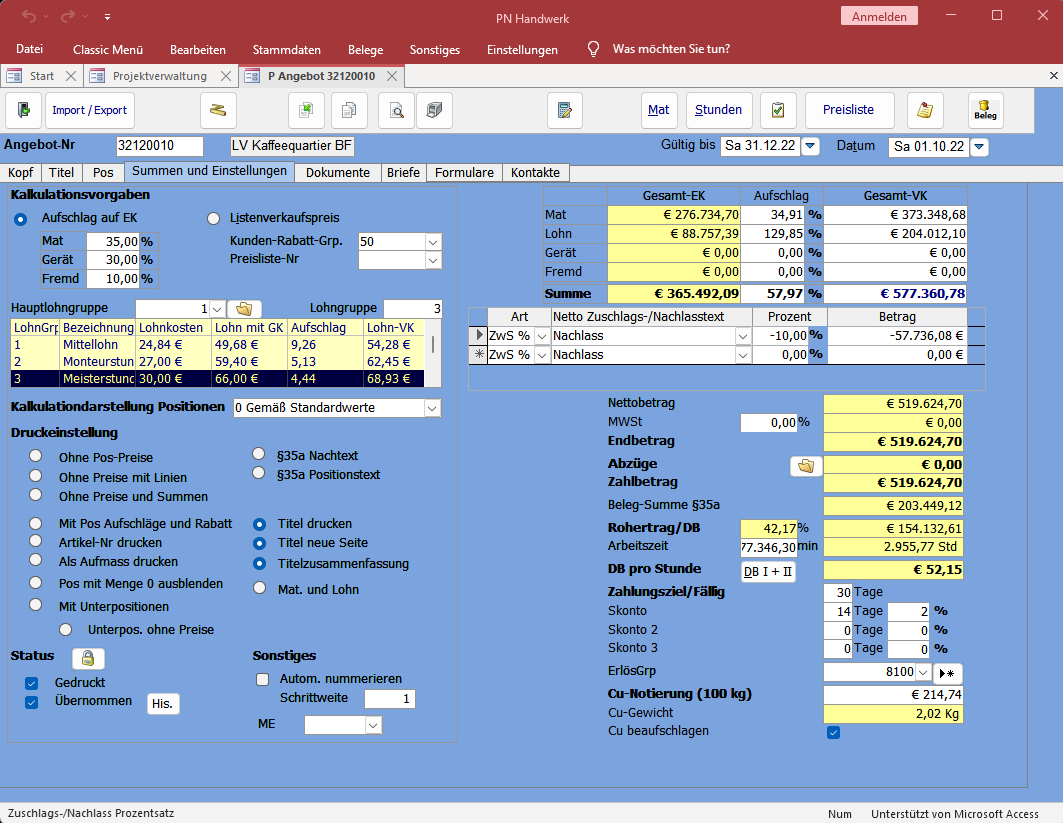Click the Lohngruppe table scrollbar
1063x823 pixels.
coord(433,345)
